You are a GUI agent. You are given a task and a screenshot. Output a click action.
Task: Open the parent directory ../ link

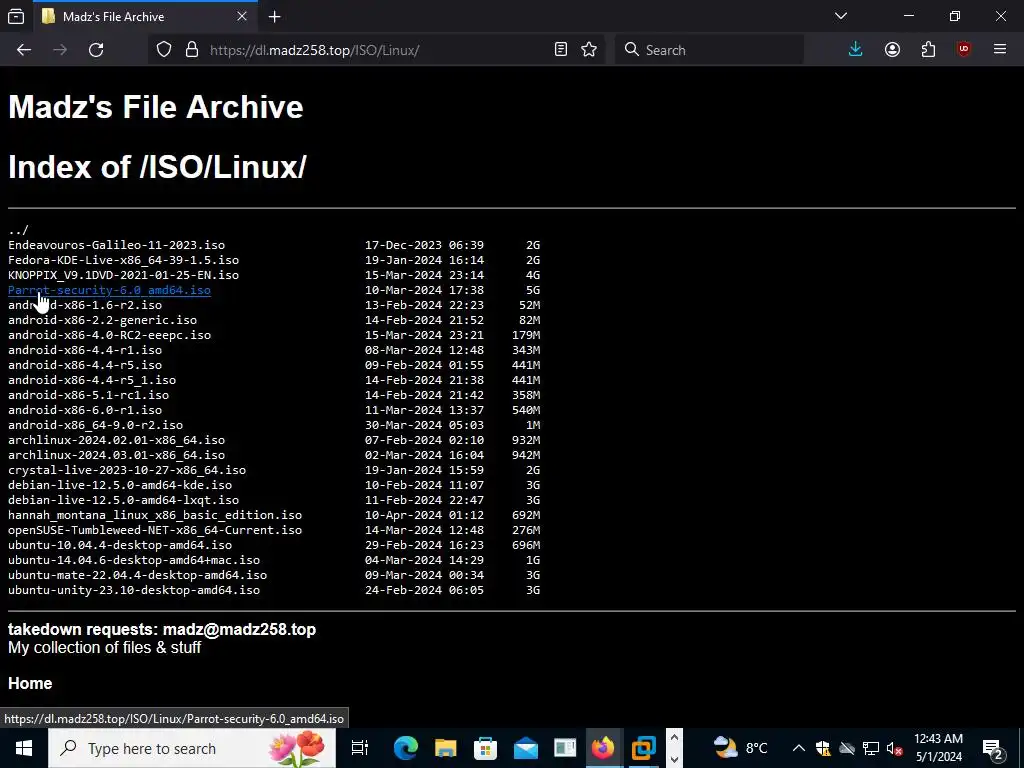click(18, 230)
